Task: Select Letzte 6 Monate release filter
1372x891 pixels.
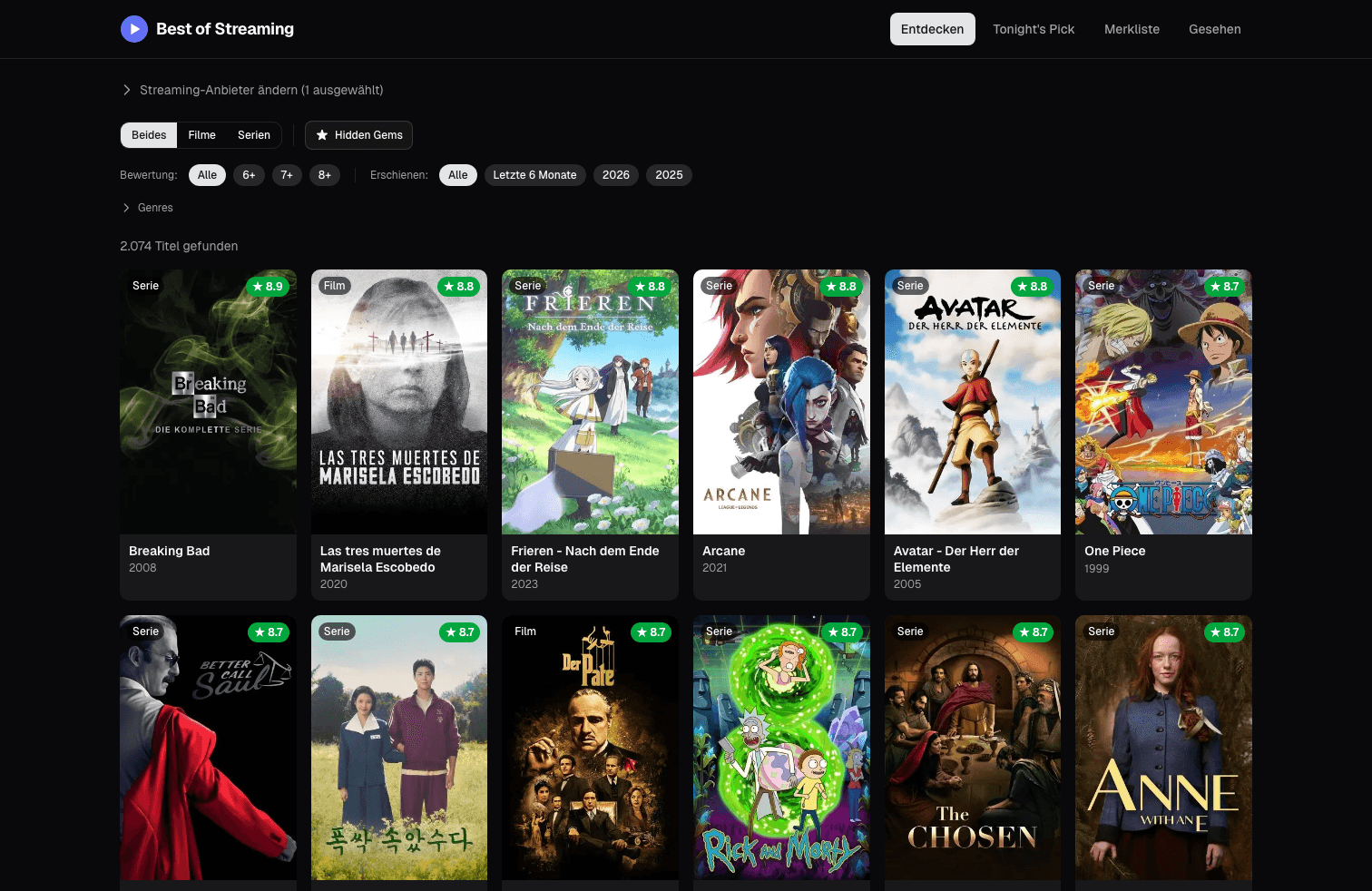Action: click(534, 174)
